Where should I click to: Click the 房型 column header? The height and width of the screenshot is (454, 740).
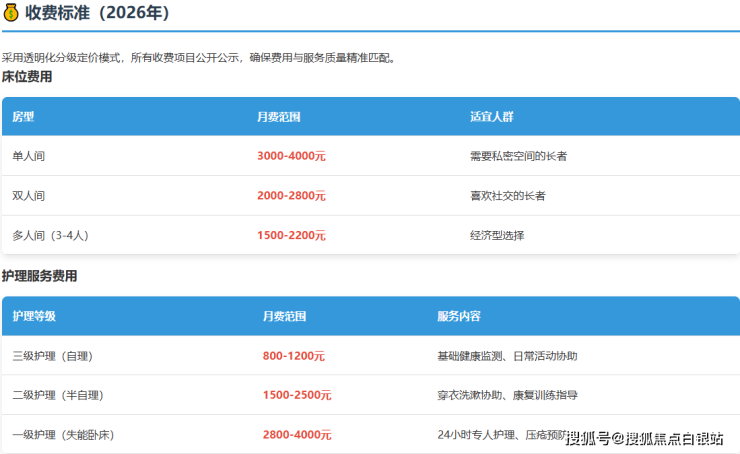click(23, 117)
